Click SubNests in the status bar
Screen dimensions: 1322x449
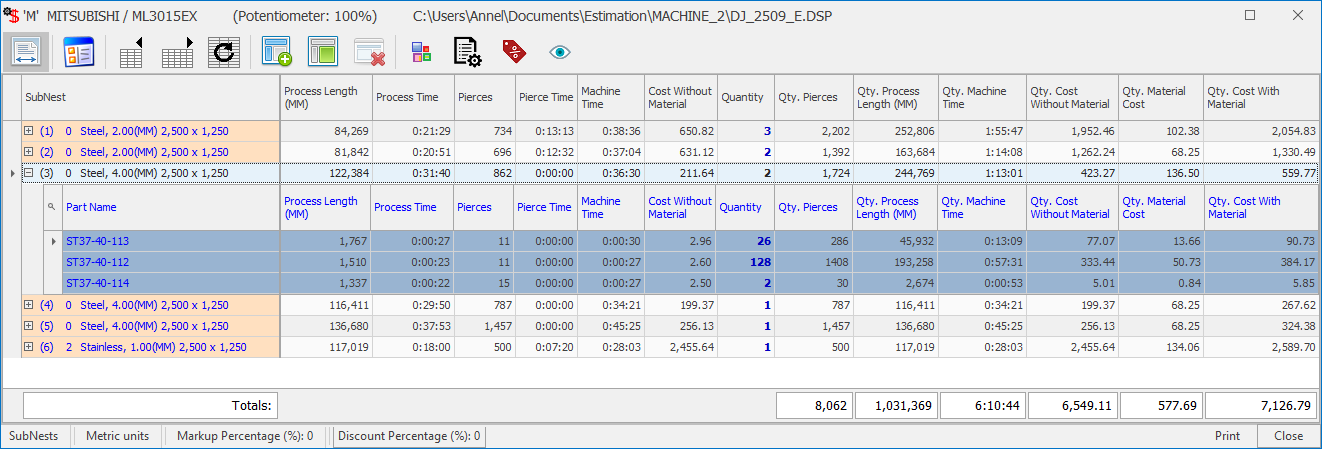pos(34,436)
